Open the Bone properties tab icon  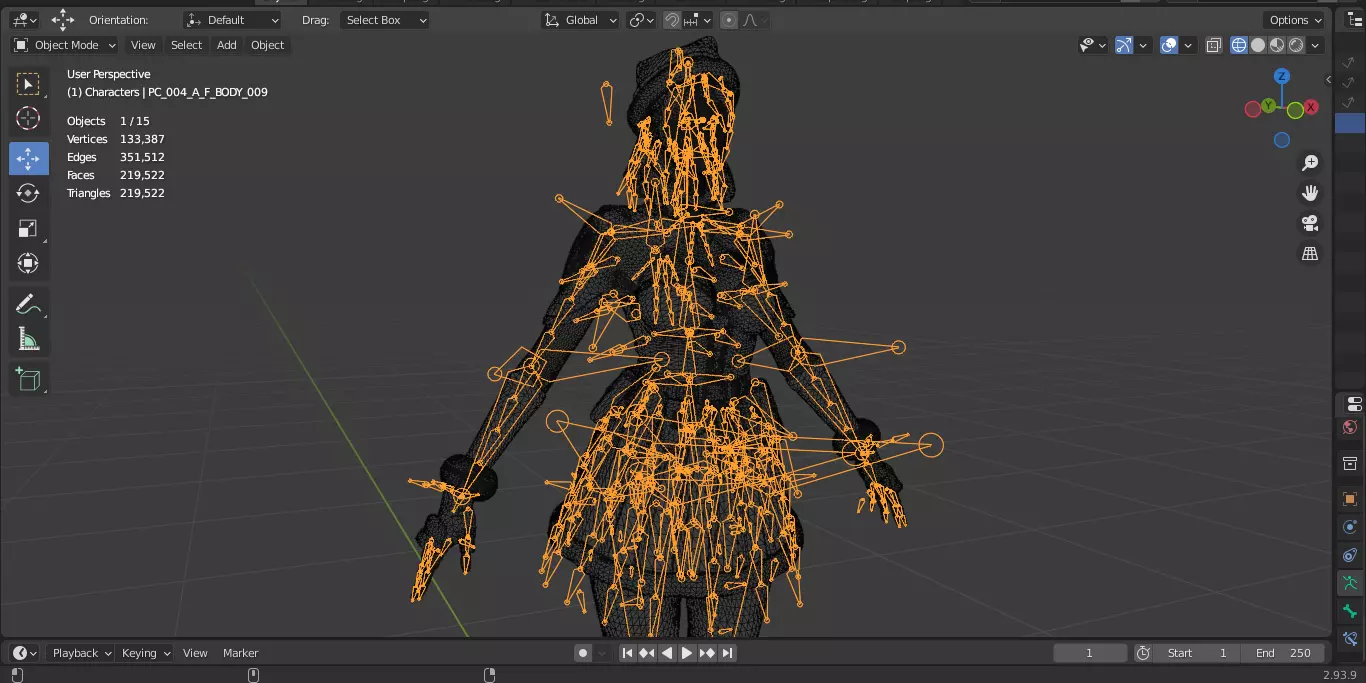1352,611
